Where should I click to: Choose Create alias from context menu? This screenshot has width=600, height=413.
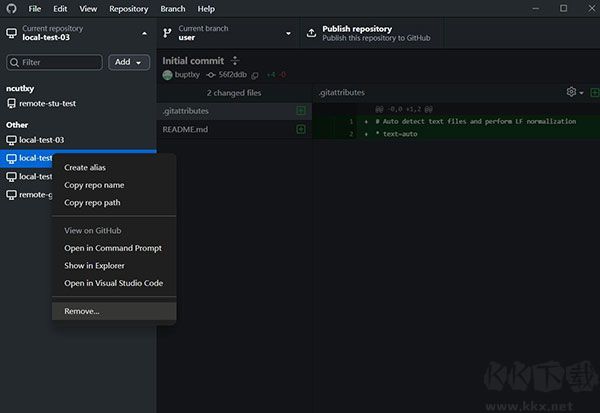pos(114,167)
